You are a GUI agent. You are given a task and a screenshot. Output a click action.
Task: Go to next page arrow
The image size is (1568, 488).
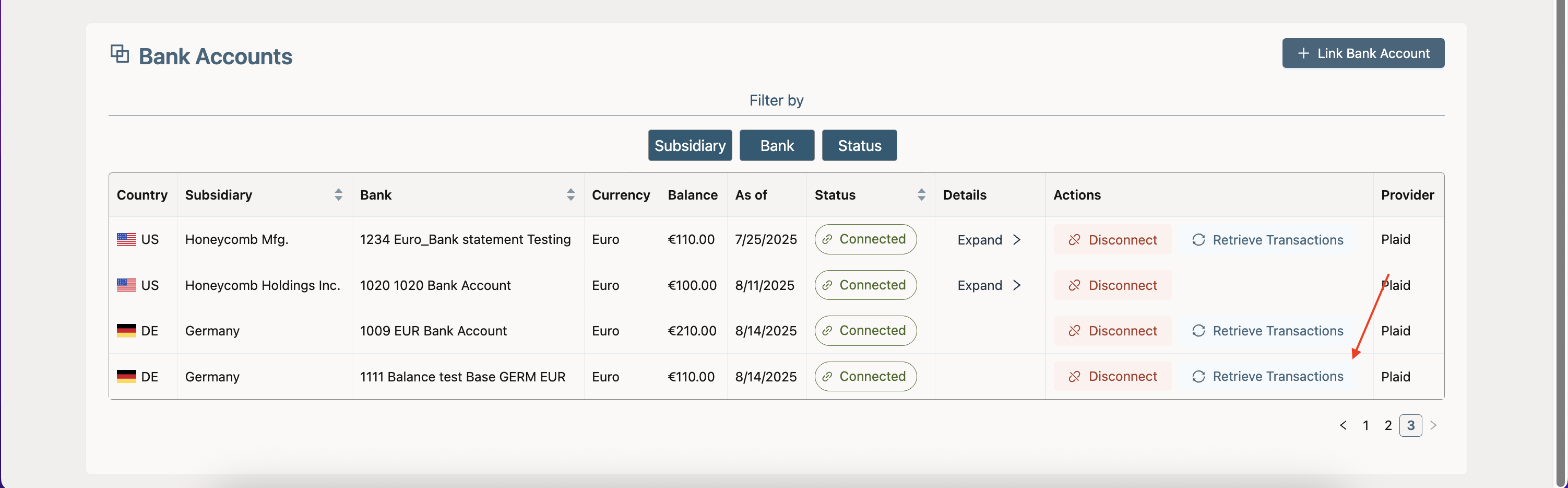(1433, 425)
